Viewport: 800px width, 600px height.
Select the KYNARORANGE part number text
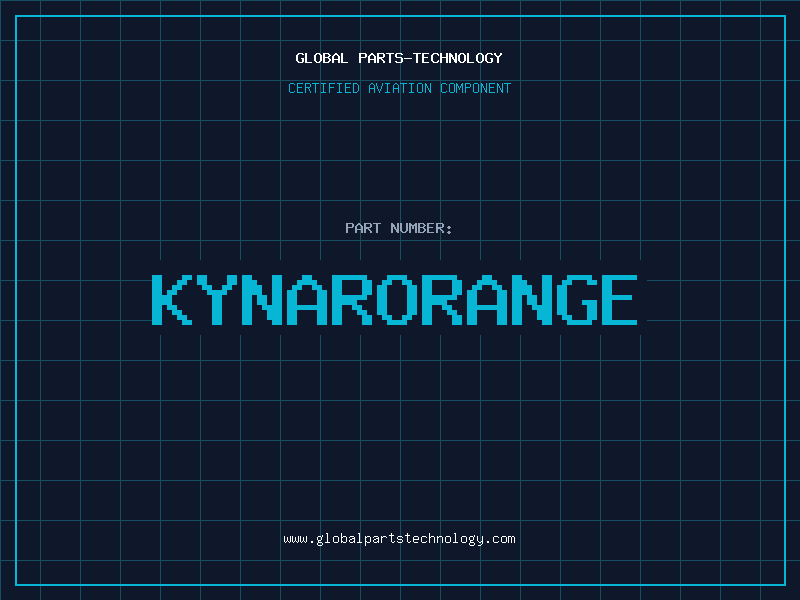point(394,299)
